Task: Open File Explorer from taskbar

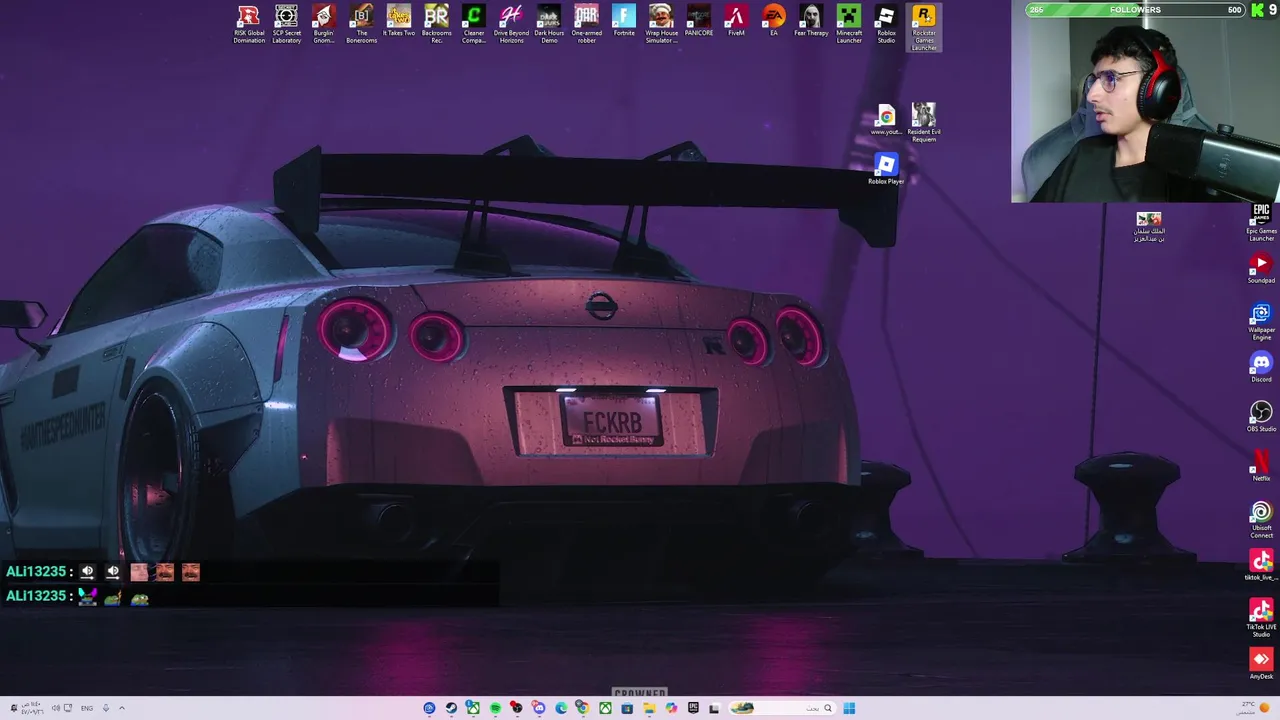Action: [649, 708]
